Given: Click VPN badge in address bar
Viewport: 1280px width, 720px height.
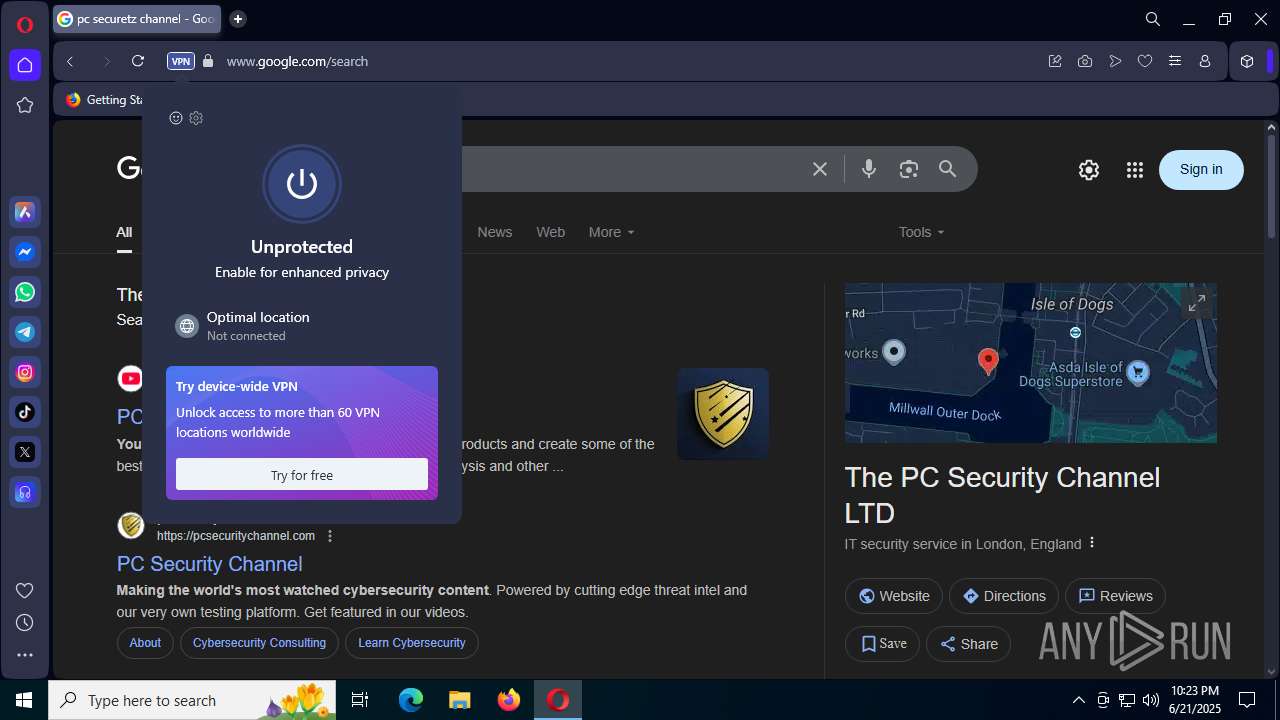Looking at the screenshot, I should (x=181, y=61).
